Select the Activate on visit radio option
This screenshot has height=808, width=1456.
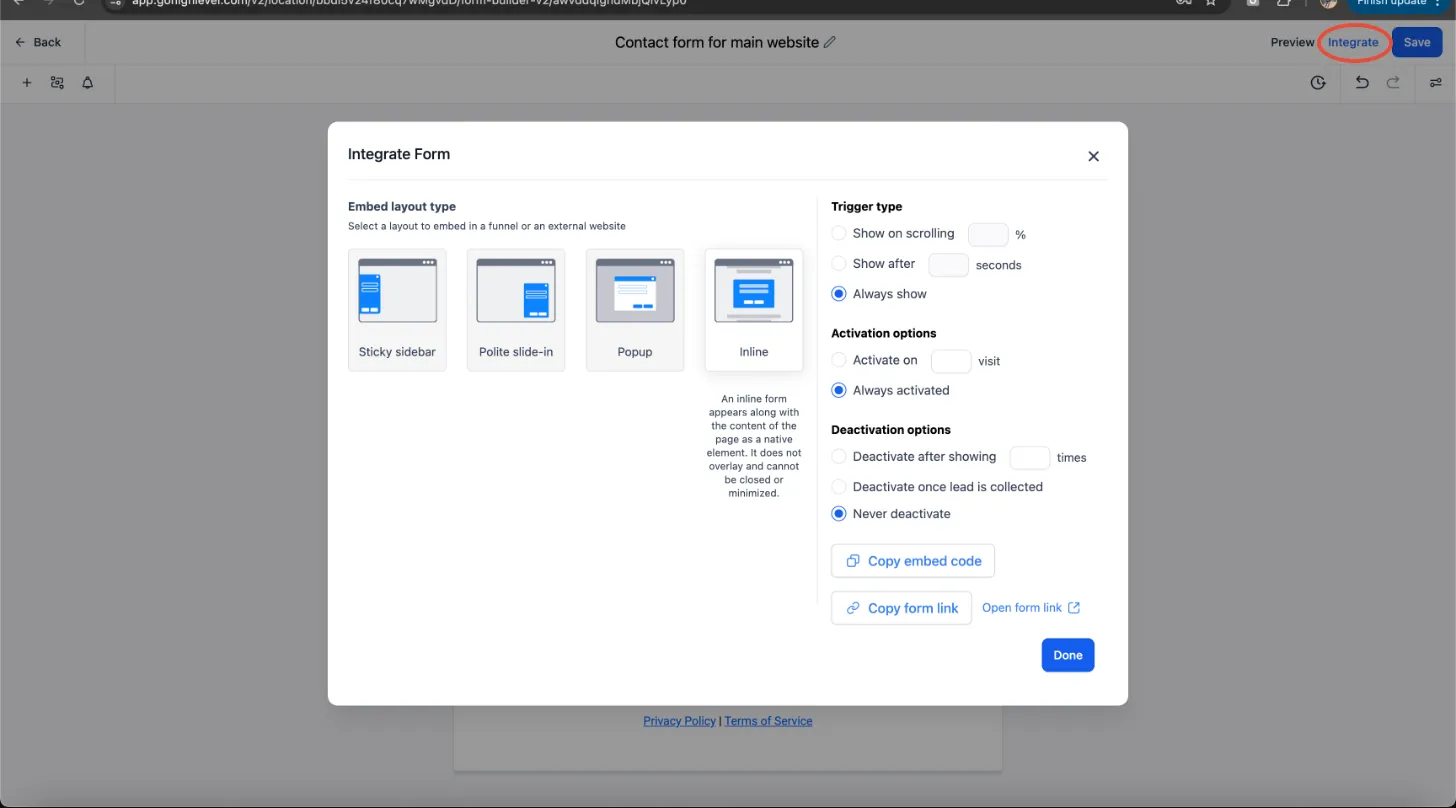[x=839, y=360]
